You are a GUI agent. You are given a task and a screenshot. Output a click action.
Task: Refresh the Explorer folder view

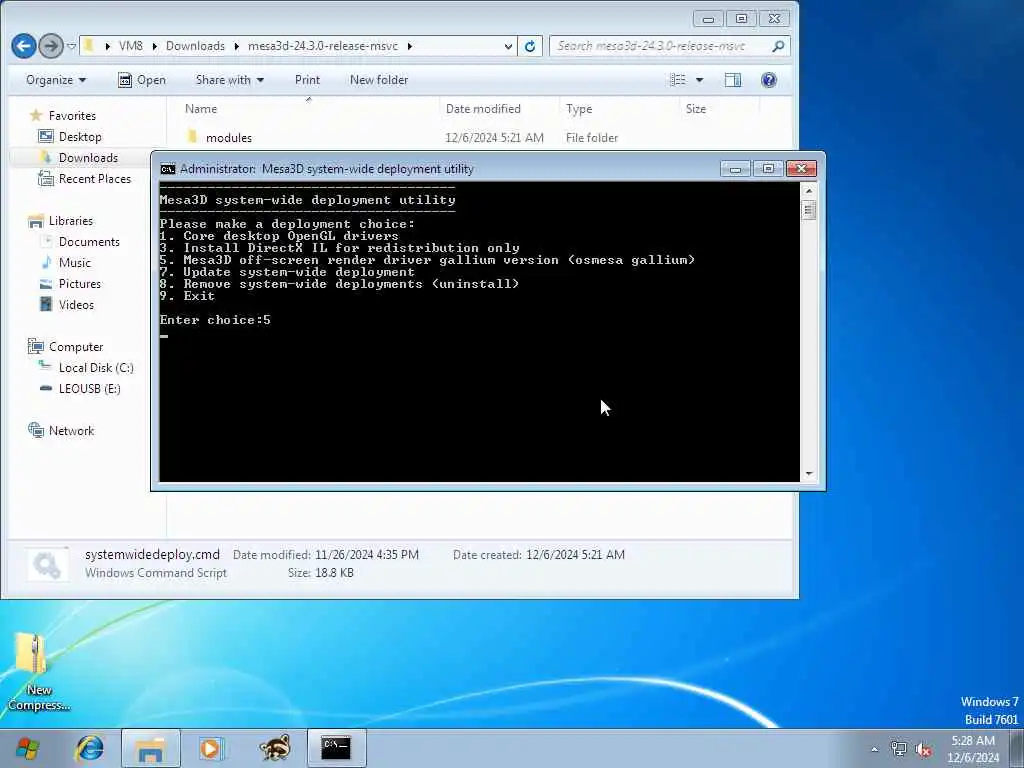coord(530,46)
